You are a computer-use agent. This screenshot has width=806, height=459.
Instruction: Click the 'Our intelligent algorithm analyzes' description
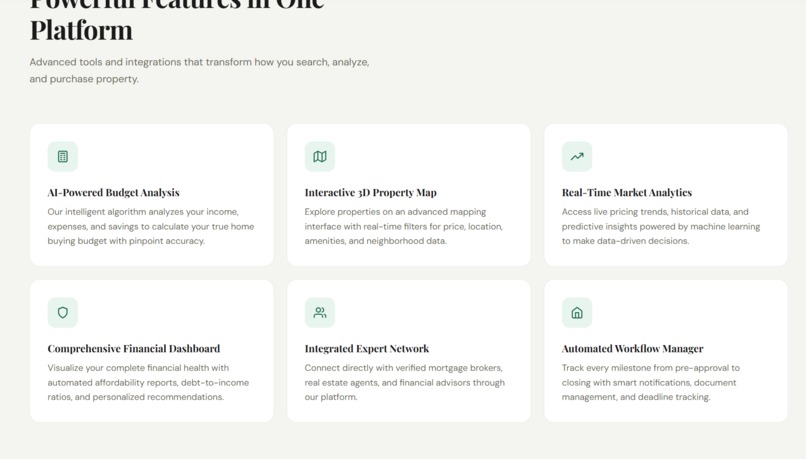coord(151,226)
